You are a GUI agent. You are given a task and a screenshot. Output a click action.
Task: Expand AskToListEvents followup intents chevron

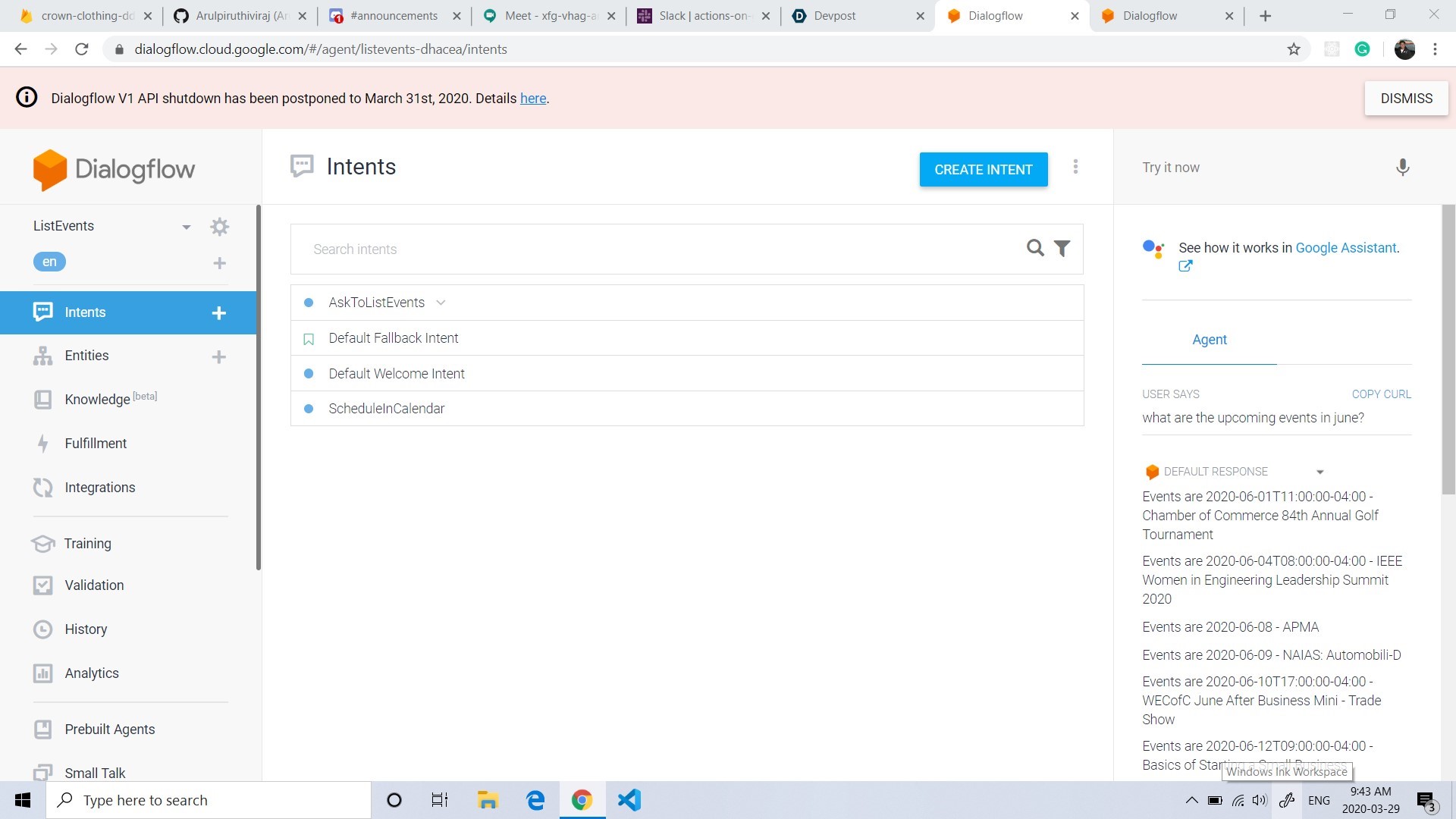pos(441,303)
